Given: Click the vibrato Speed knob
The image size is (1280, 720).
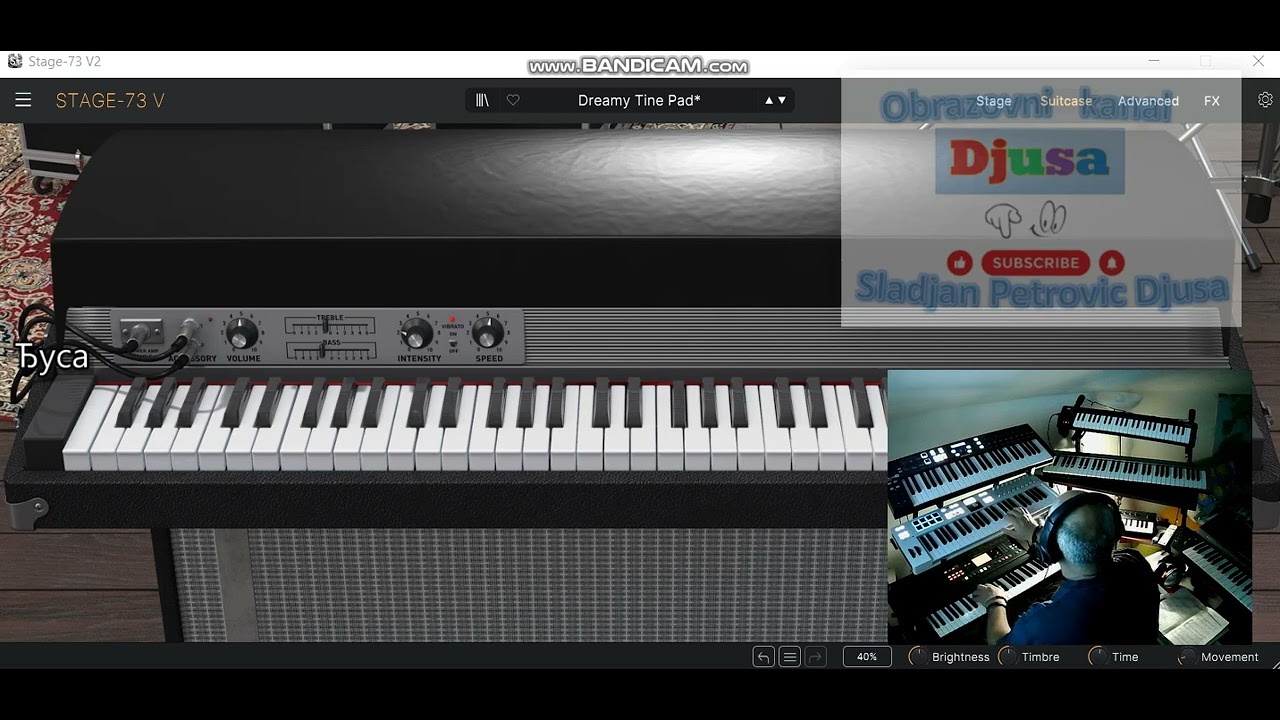Looking at the screenshot, I should (x=488, y=334).
